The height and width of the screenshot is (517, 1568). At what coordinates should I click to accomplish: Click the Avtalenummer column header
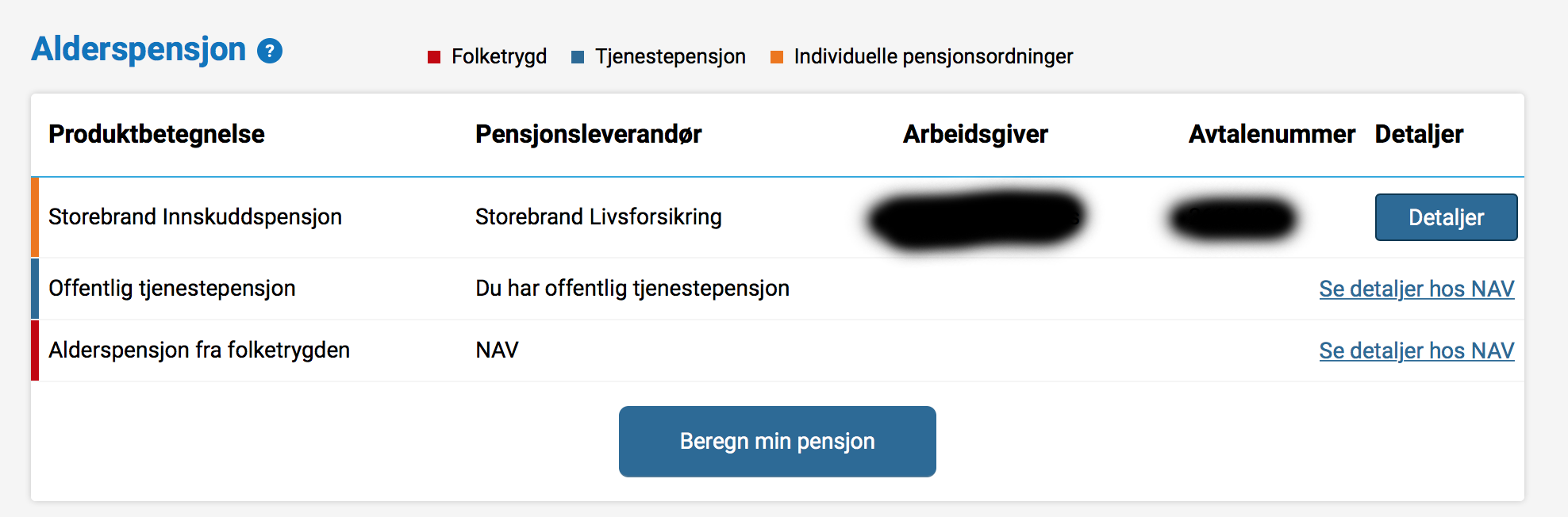pyautogui.click(x=1271, y=134)
